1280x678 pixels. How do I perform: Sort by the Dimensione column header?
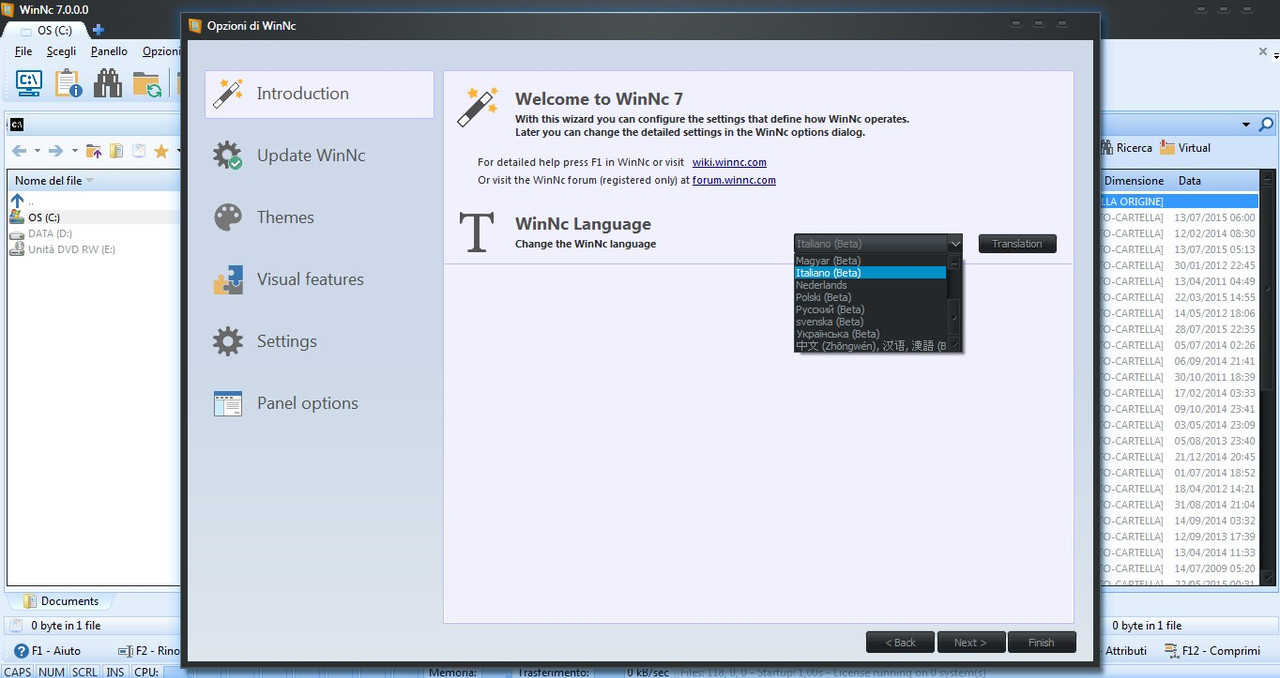[1134, 181]
